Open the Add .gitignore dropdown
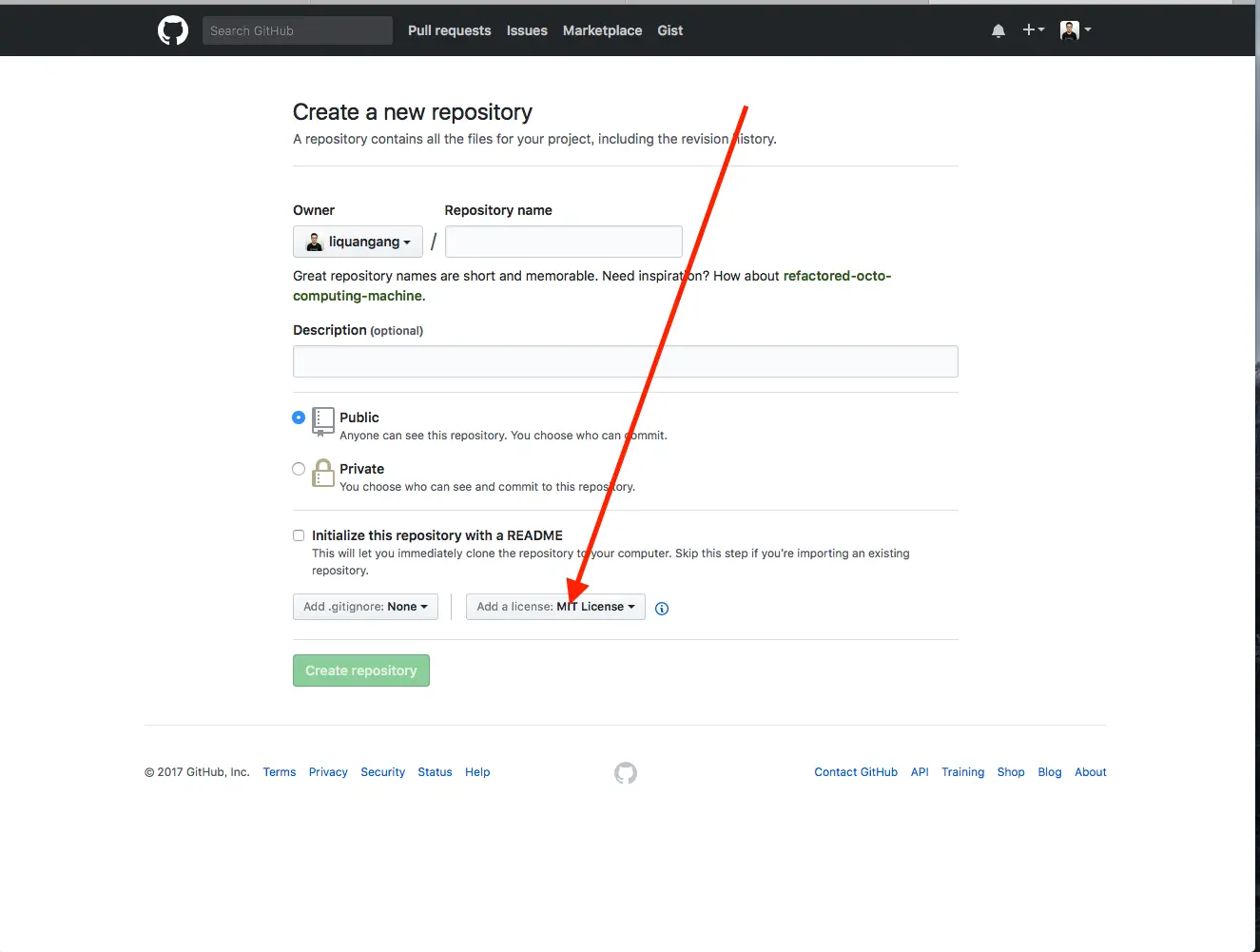Screen dimensions: 1260x952 tap(365, 607)
